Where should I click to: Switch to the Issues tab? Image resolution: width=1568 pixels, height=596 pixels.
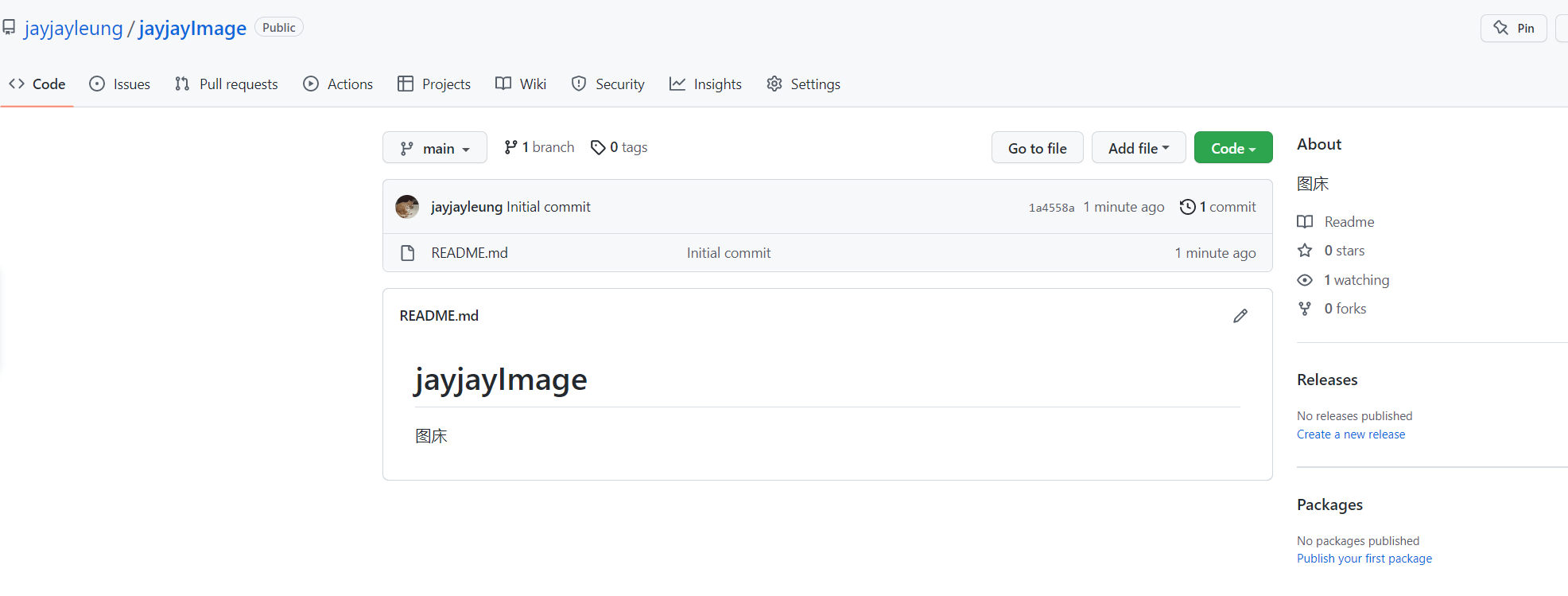[x=120, y=84]
